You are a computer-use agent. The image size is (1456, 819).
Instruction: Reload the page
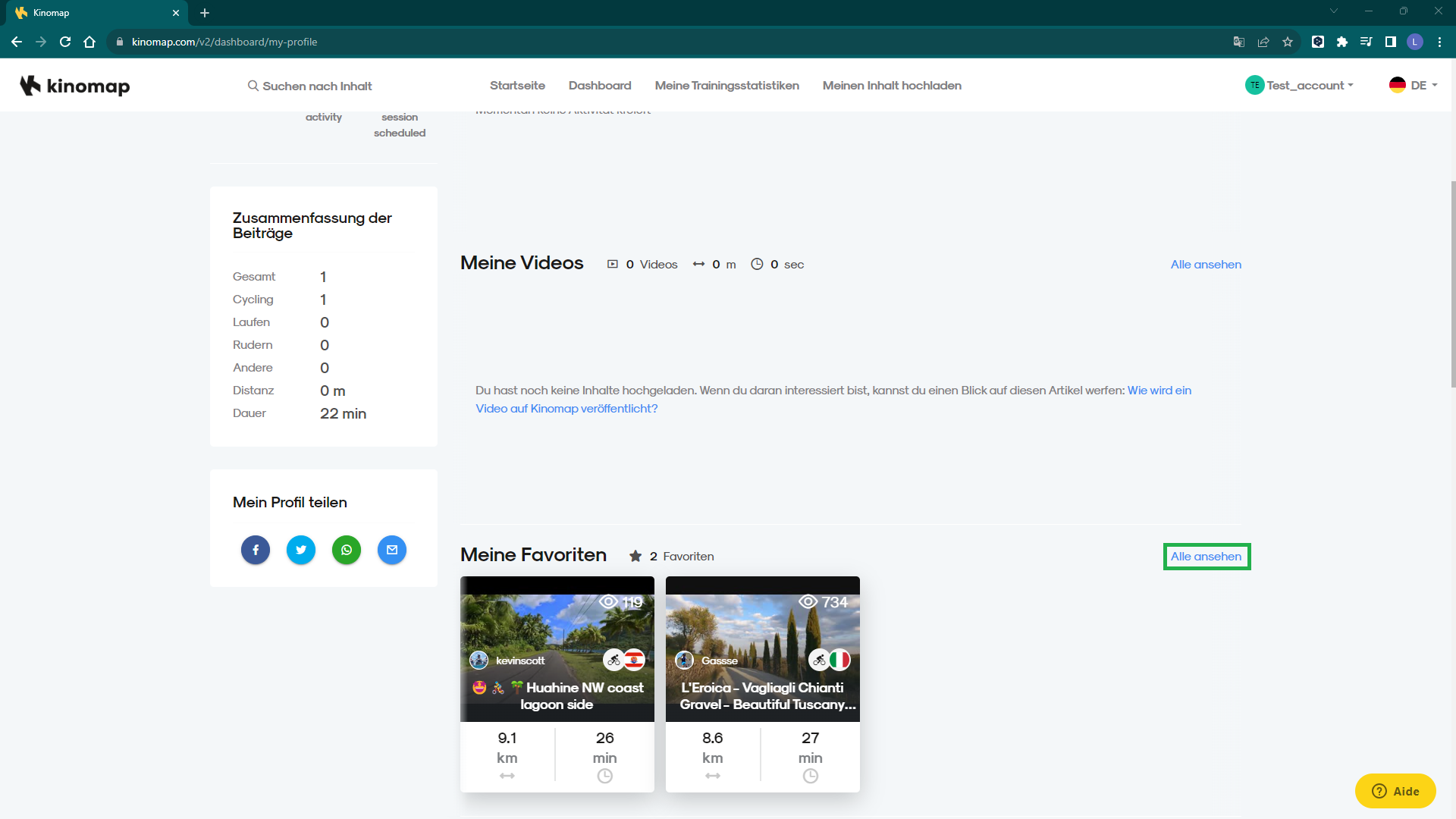[x=65, y=42]
